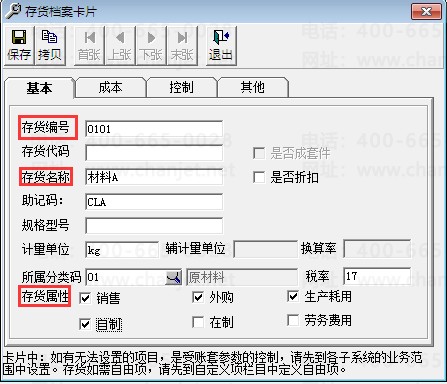Click the 换算率 input field
Image resolution: width=447 pixels, height=384 pixels.
click(x=377, y=249)
